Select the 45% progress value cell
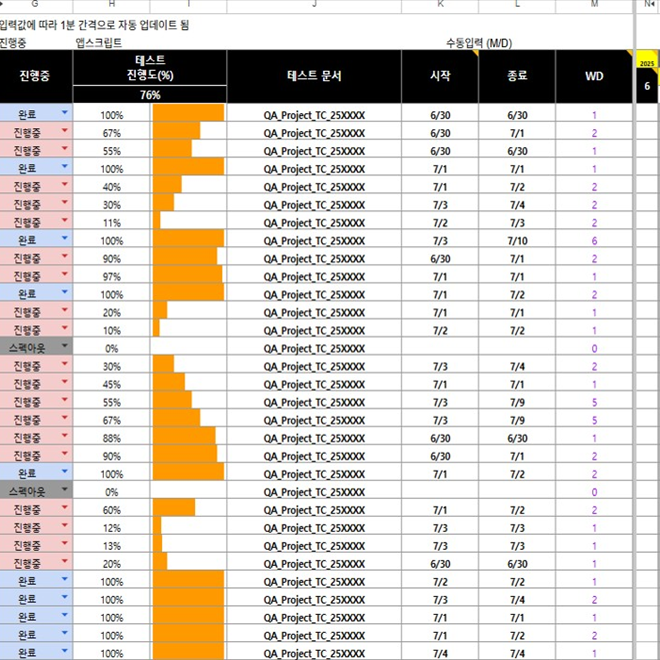 click(x=112, y=384)
